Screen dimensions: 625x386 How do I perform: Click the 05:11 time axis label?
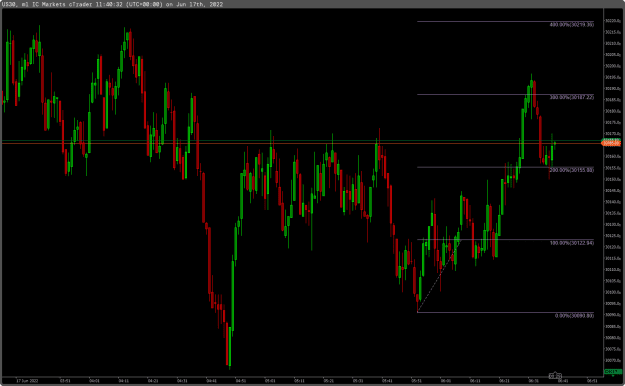[x=299, y=381]
